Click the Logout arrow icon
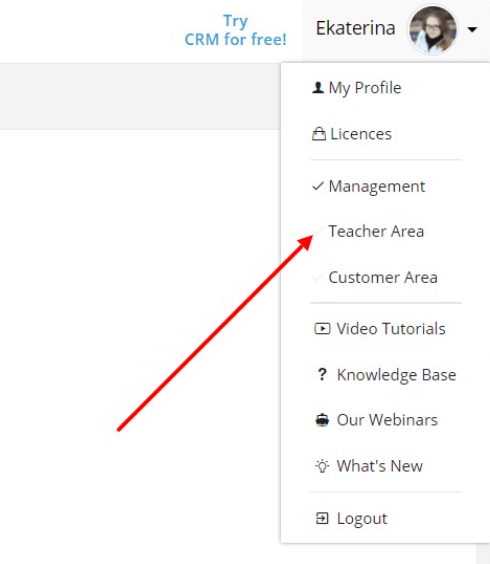 pyautogui.click(x=322, y=518)
